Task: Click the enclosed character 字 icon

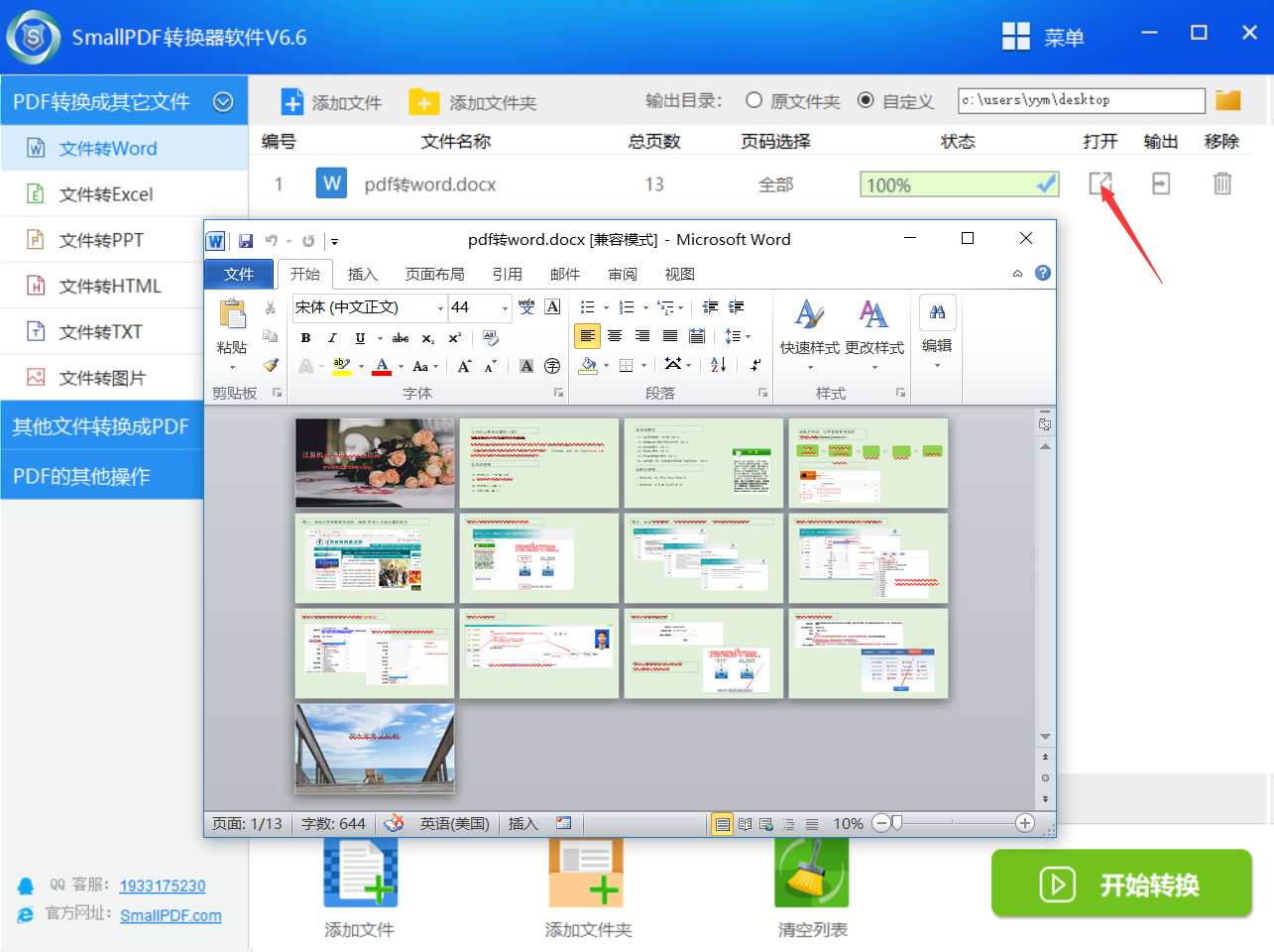Action: pos(552,366)
